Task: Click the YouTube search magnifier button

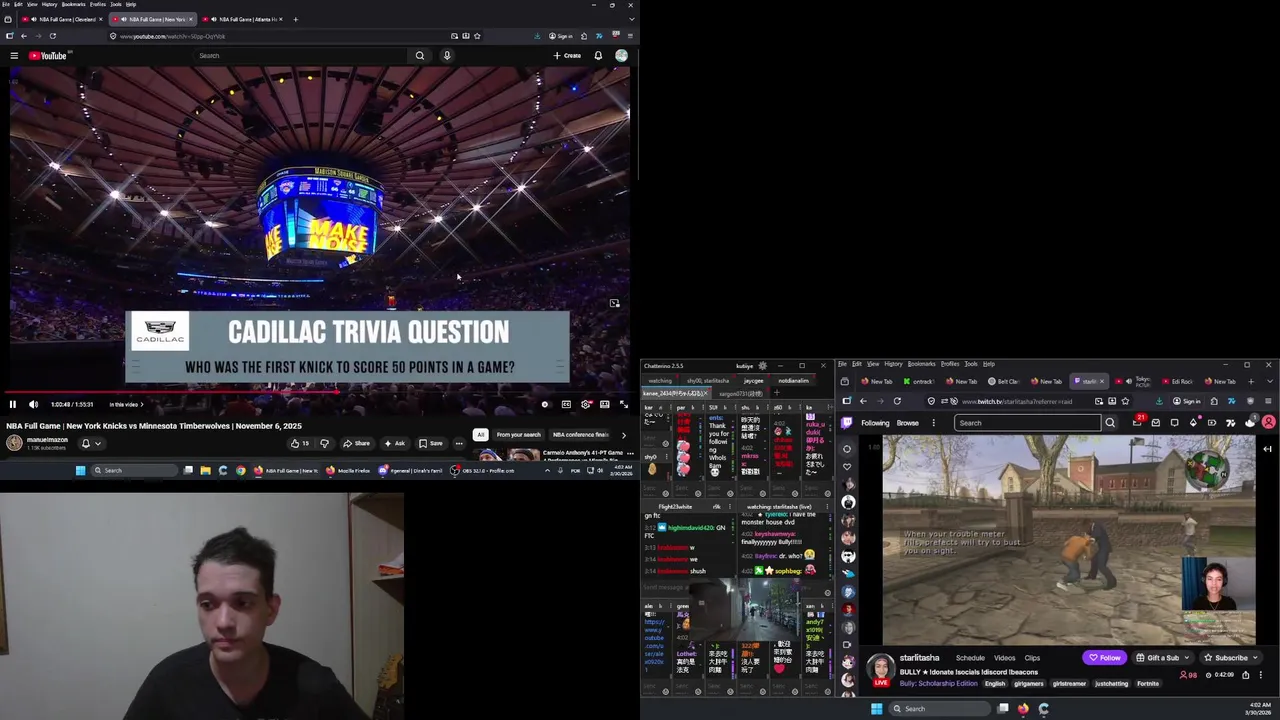Action: click(420, 56)
